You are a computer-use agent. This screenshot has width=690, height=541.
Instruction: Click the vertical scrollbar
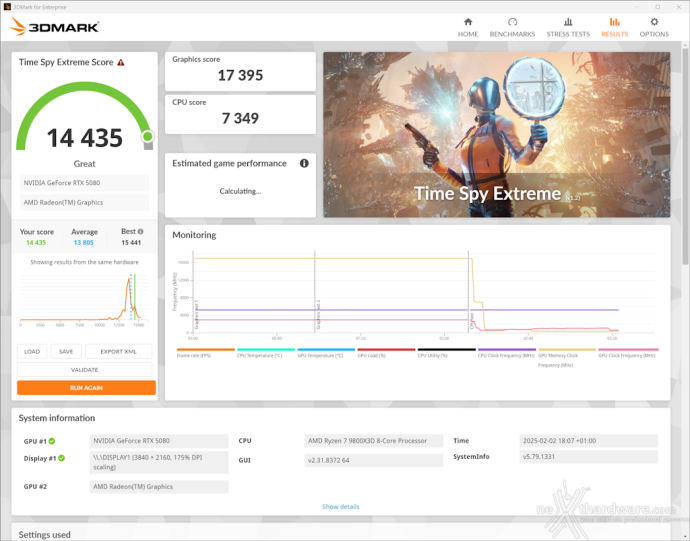[x=685, y=154]
